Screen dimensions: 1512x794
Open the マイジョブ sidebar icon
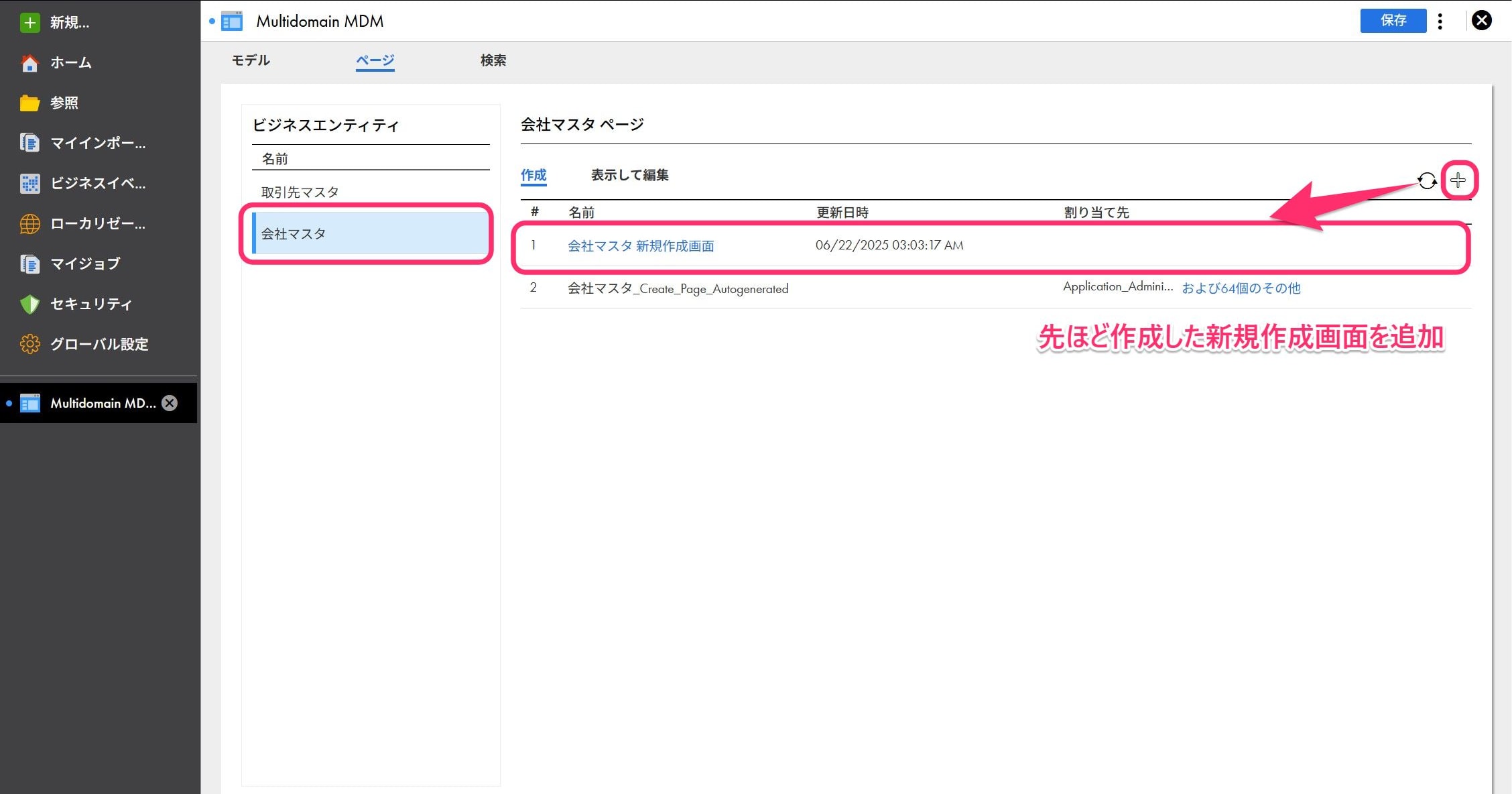(x=29, y=264)
